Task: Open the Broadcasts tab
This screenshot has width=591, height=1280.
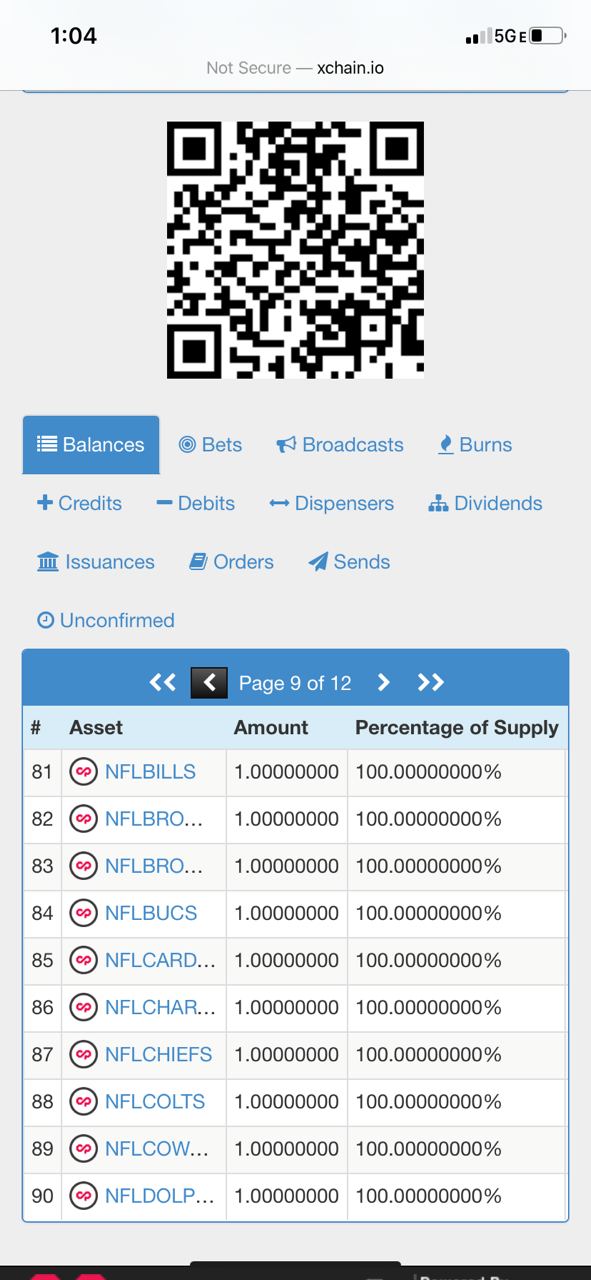Action: 340,445
